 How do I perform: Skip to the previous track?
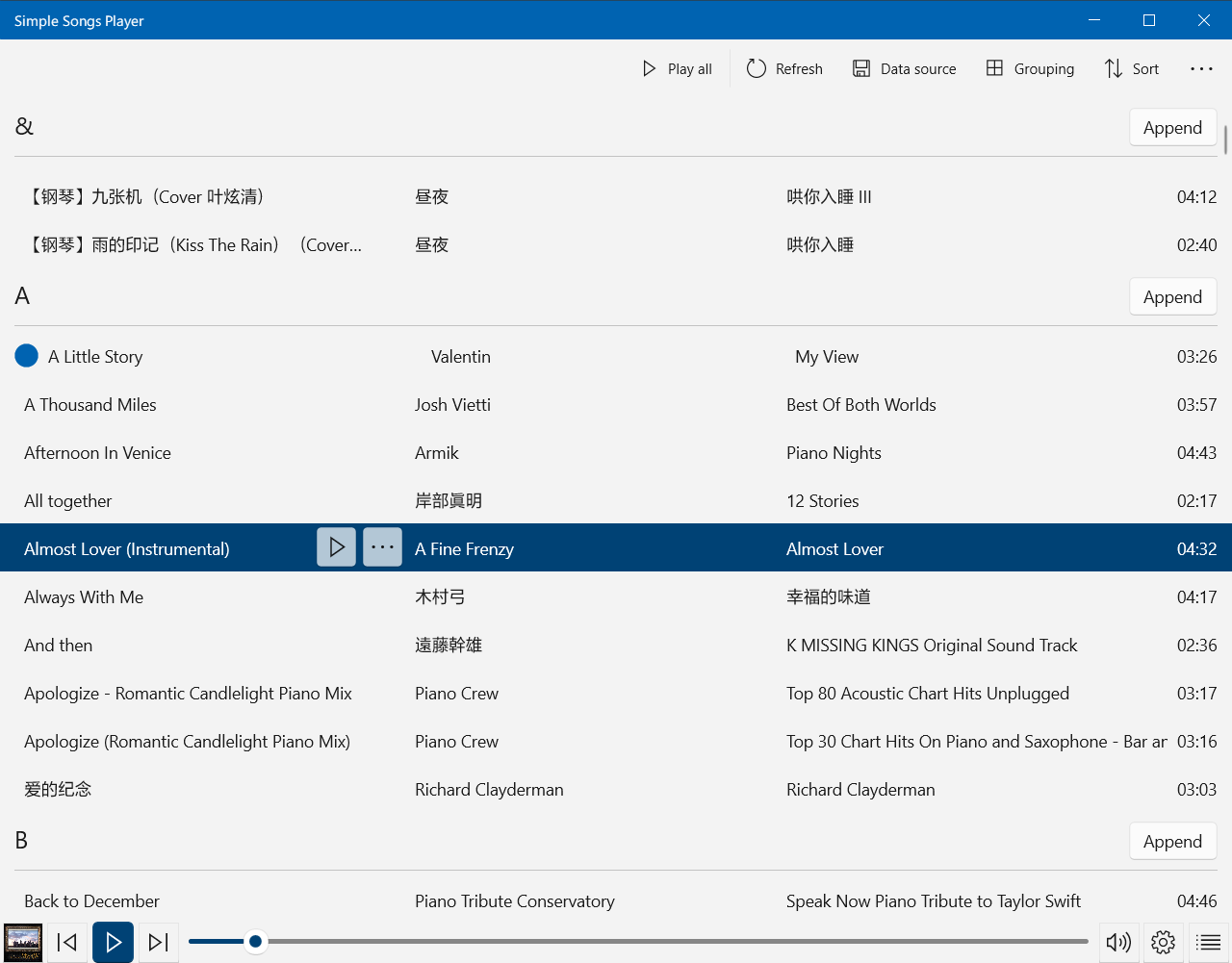67,942
